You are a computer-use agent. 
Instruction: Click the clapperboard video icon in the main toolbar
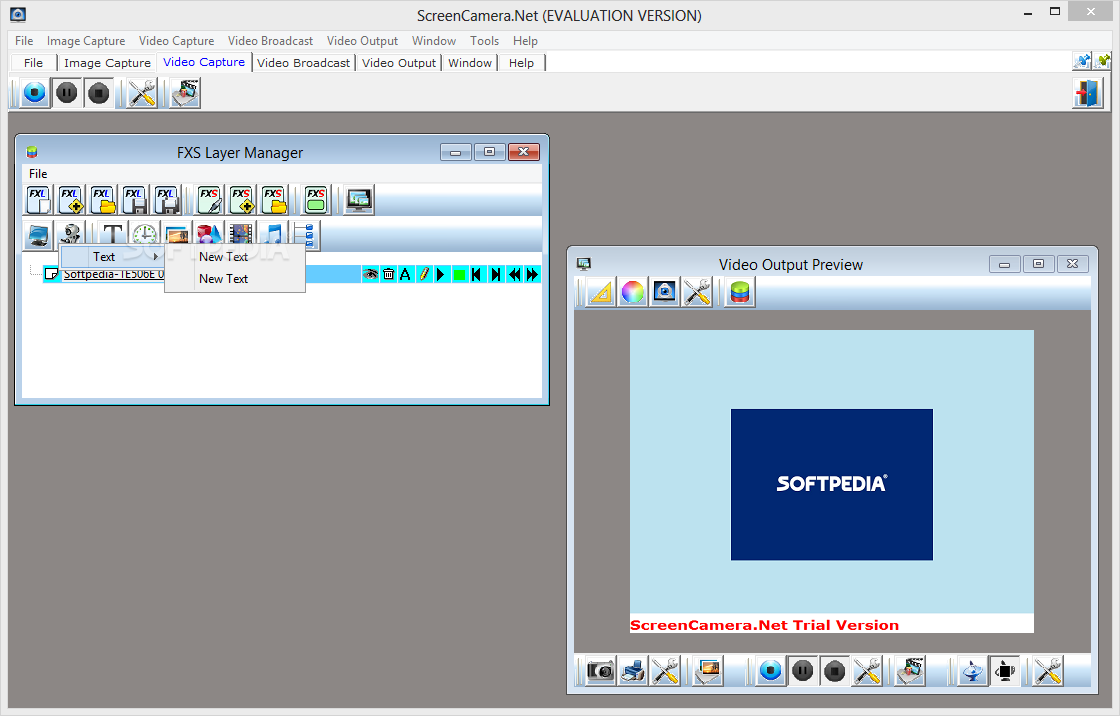coord(185,93)
